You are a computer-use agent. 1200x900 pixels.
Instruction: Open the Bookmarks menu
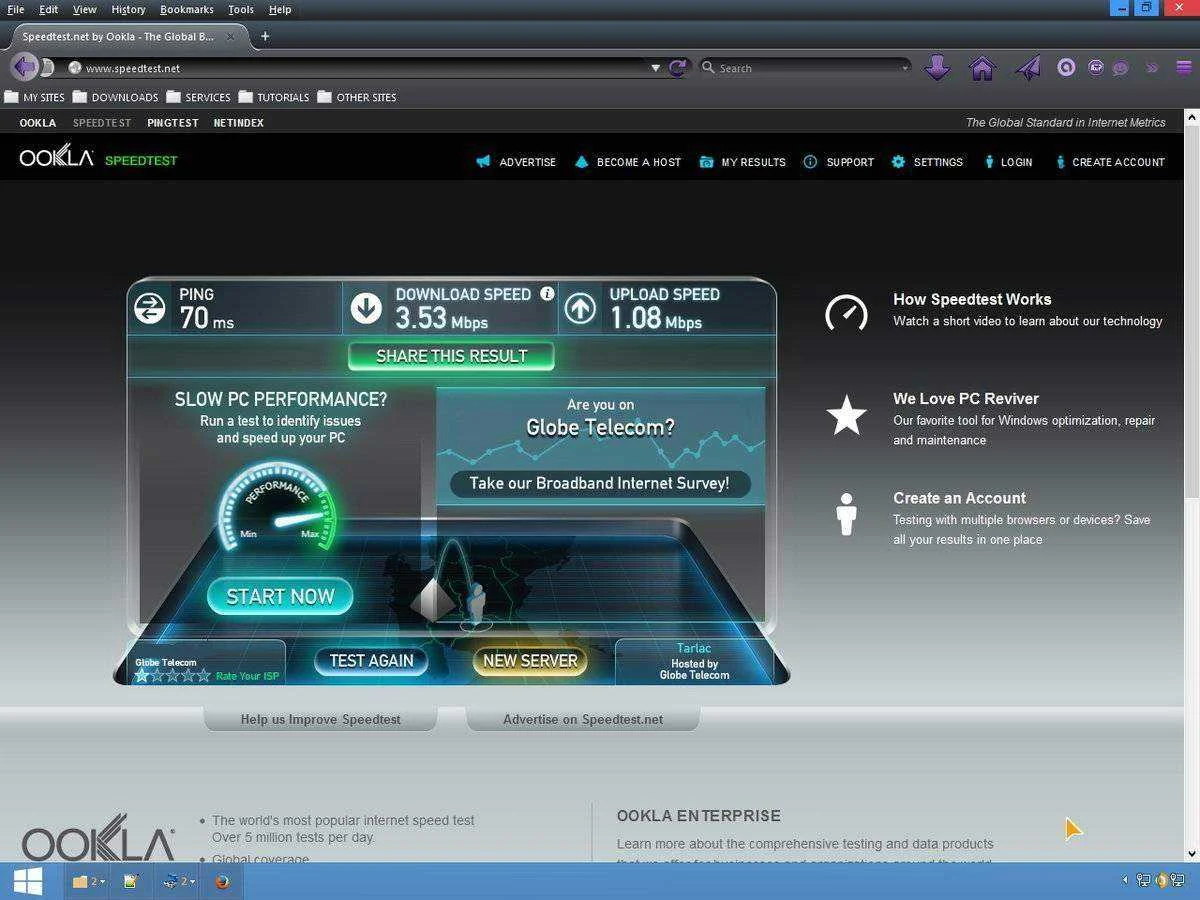187,9
